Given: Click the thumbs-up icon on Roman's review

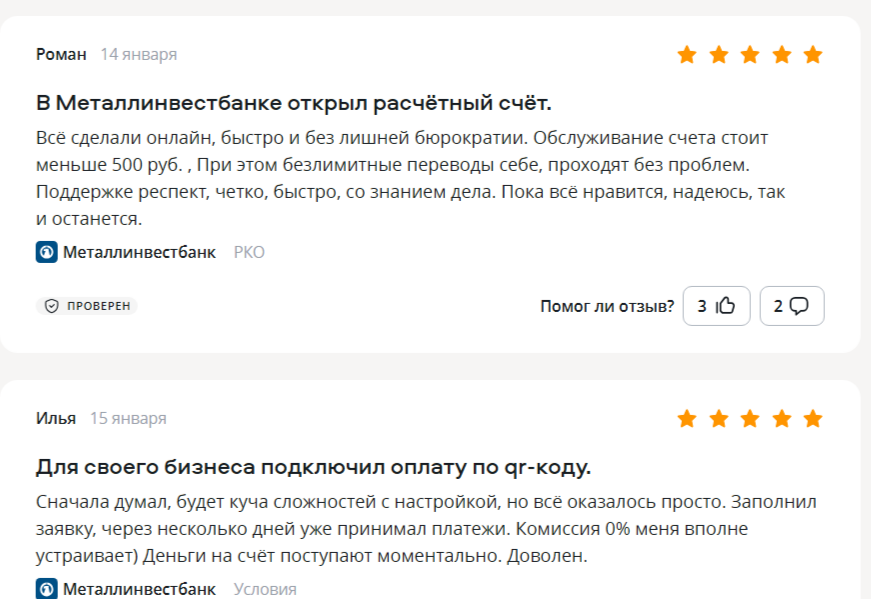Looking at the screenshot, I should tap(726, 306).
